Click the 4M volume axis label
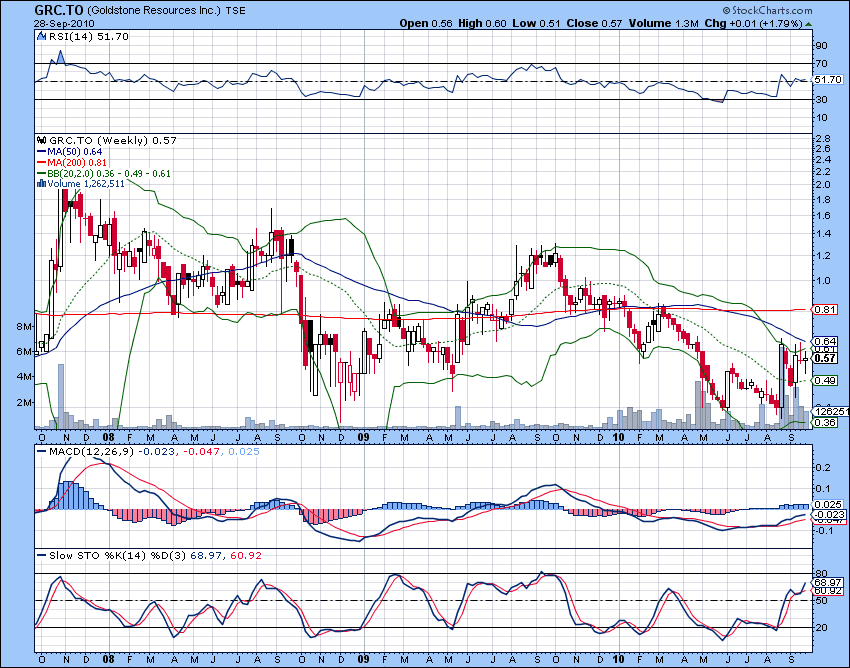Image resolution: width=850 pixels, height=668 pixels. (24, 377)
